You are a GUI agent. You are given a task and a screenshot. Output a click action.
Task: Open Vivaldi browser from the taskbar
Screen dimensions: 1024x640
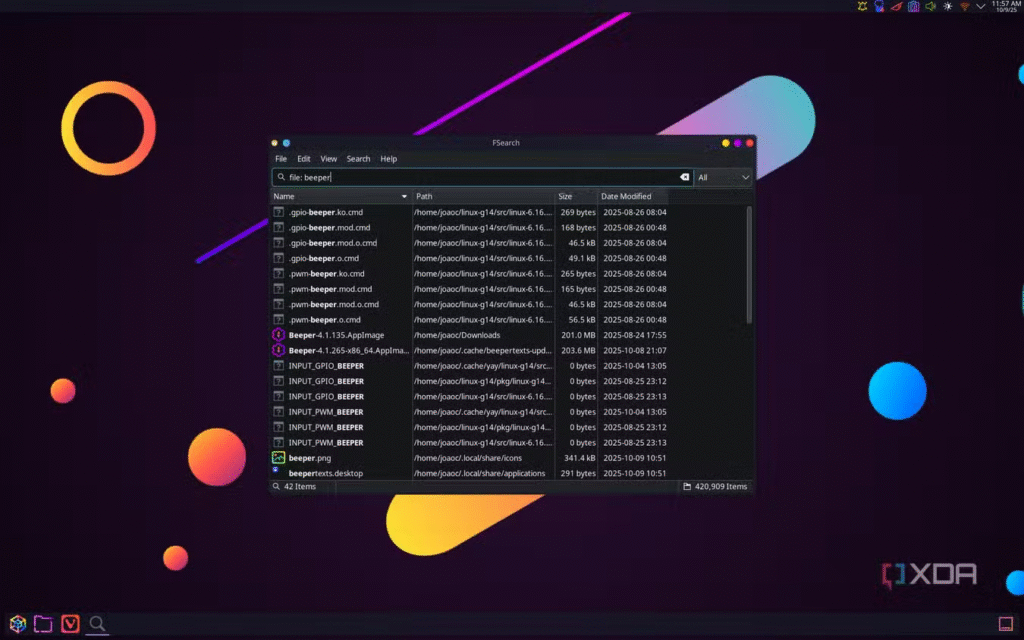tap(70, 624)
